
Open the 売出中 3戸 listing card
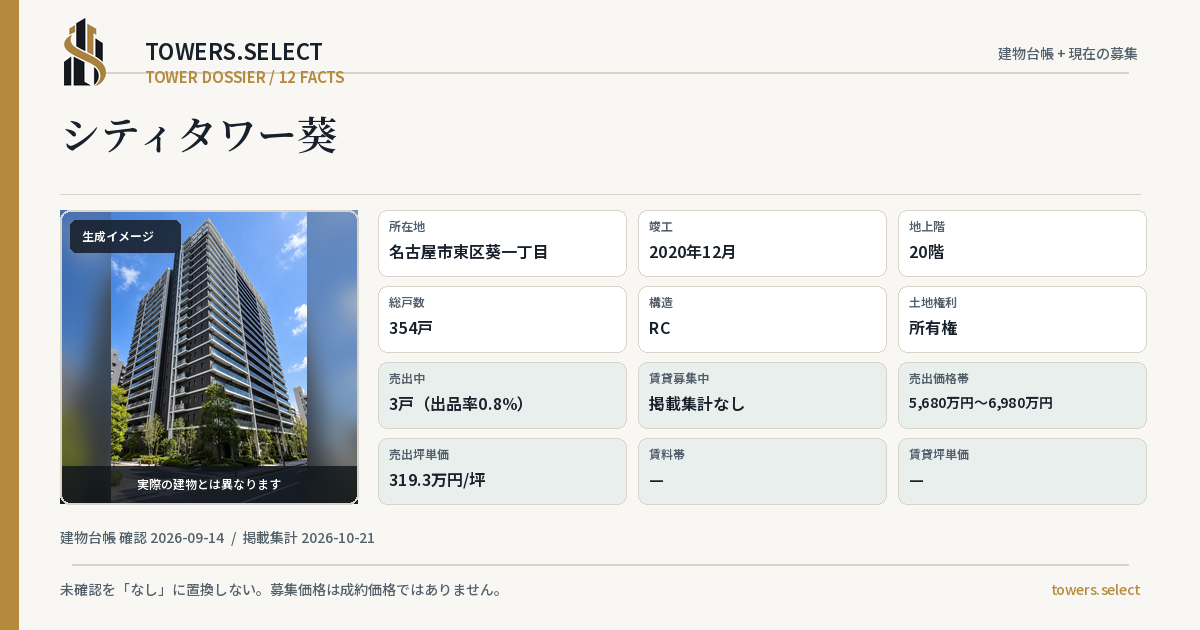[502, 395]
